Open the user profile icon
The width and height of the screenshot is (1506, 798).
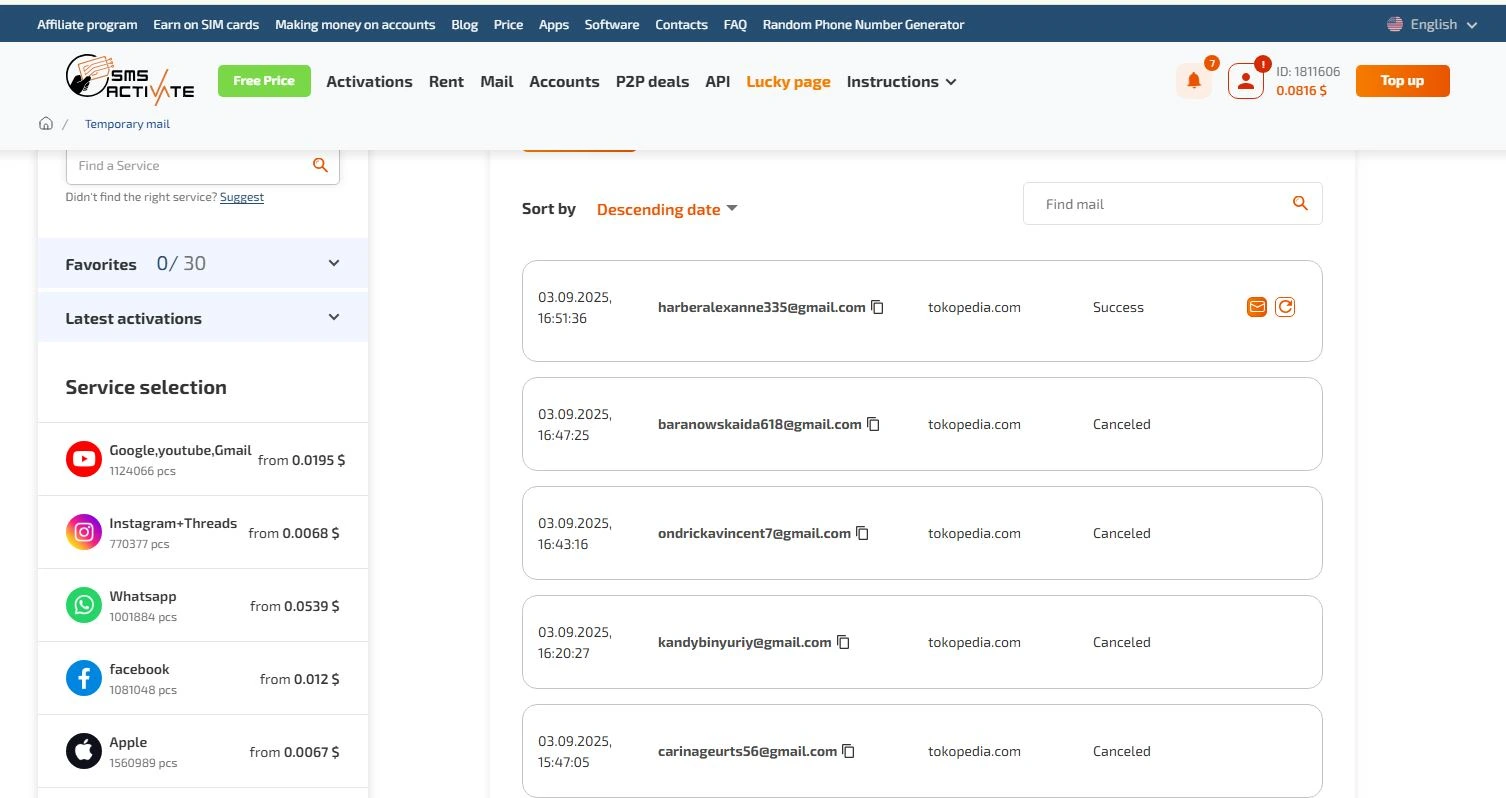tap(1245, 81)
